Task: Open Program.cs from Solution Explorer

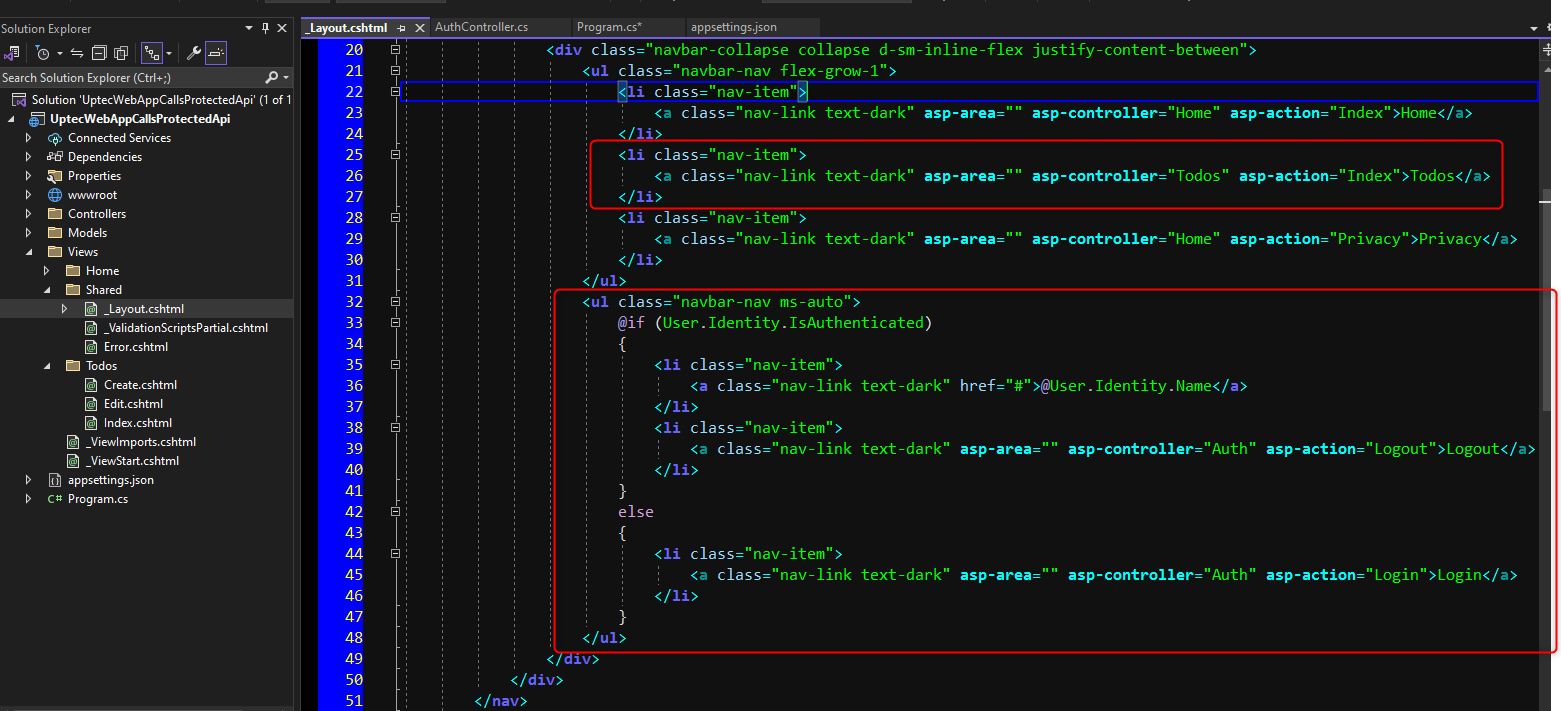Action: 97,499
